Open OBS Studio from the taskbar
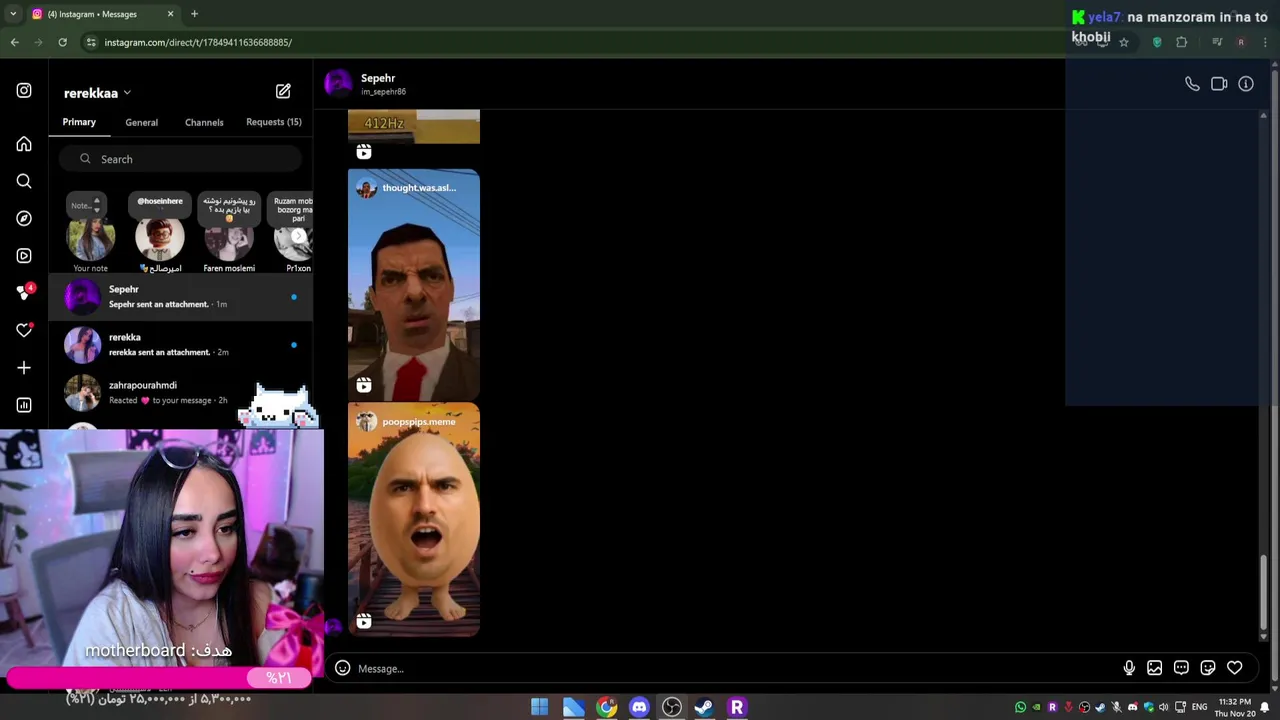Image resolution: width=1280 pixels, height=720 pixels. (672, 707)
